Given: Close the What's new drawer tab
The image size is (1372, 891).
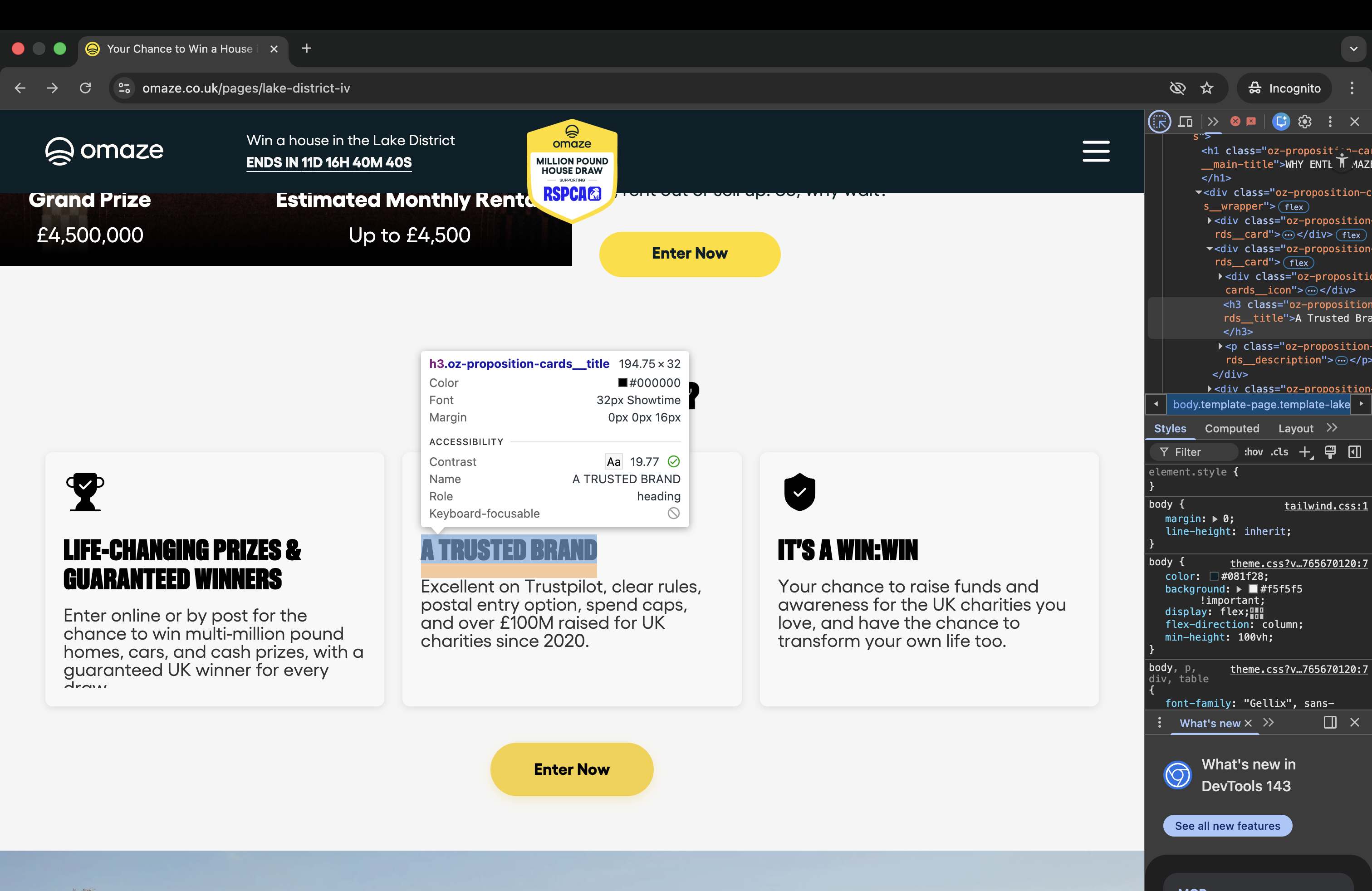Looking at the screenshot, I should pyautogui.click(x=1248, y=723).
